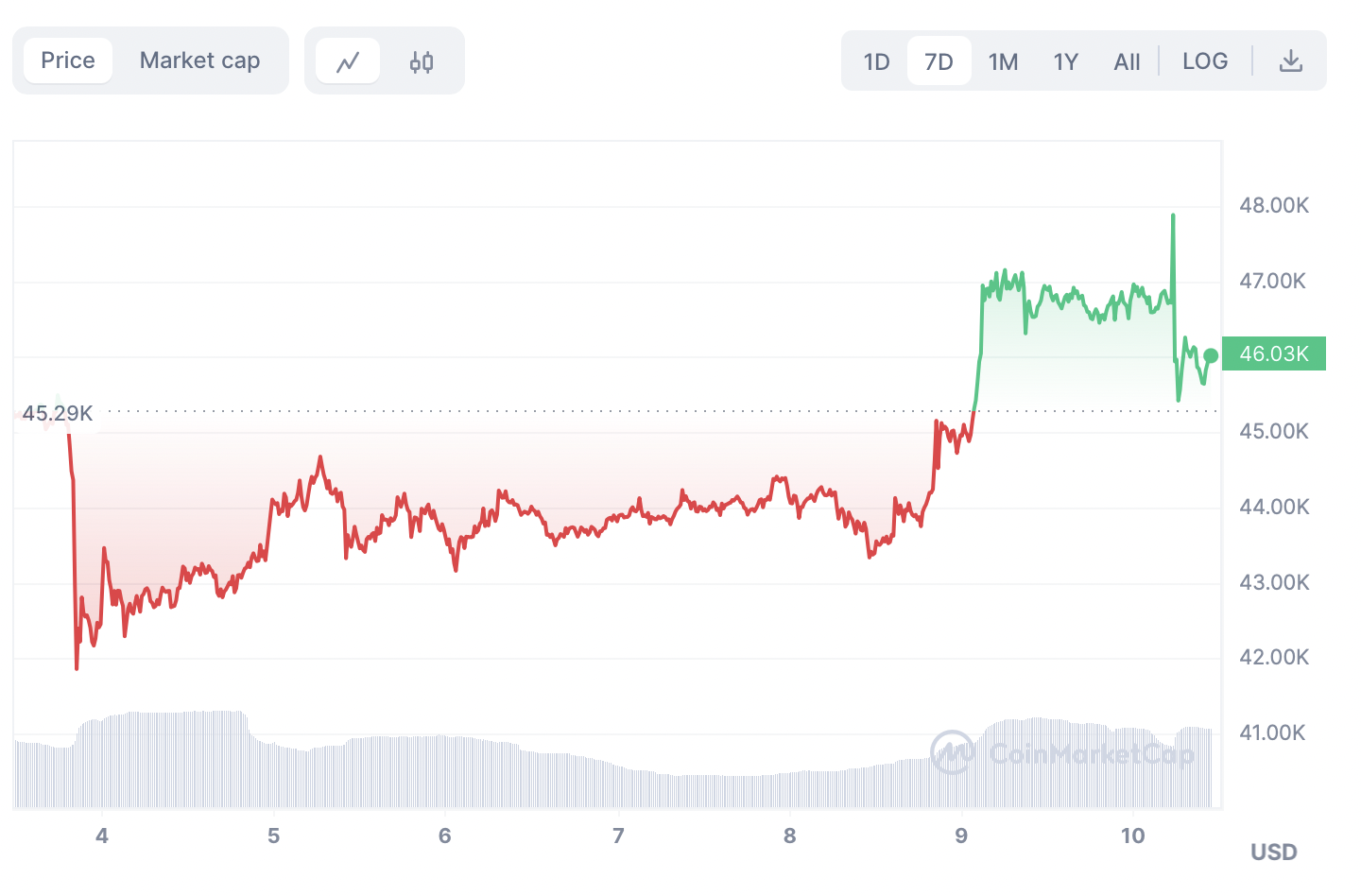
Task: Click the green current price dot
Action: (1211, 355)
